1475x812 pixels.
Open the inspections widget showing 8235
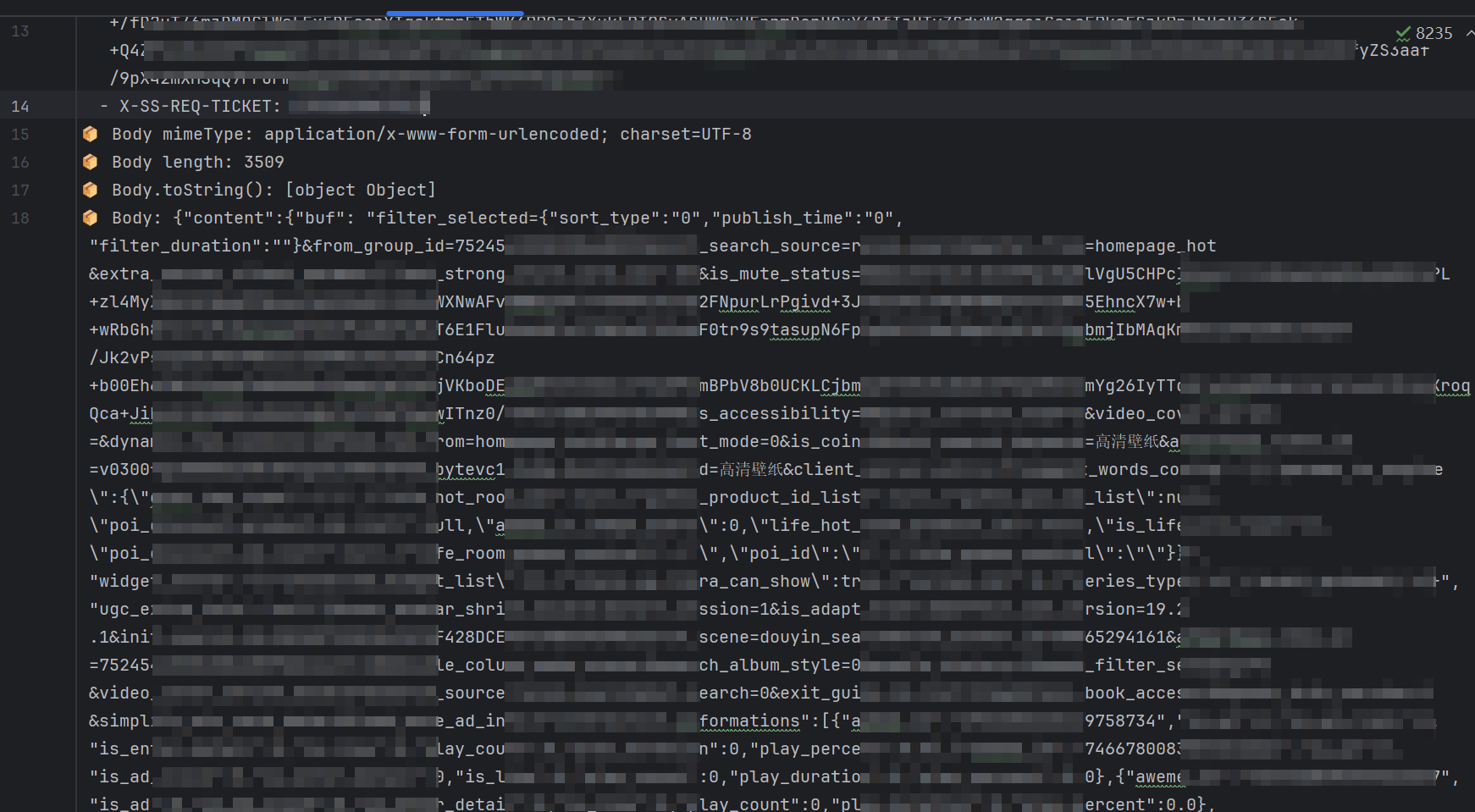click(1425, 33)
